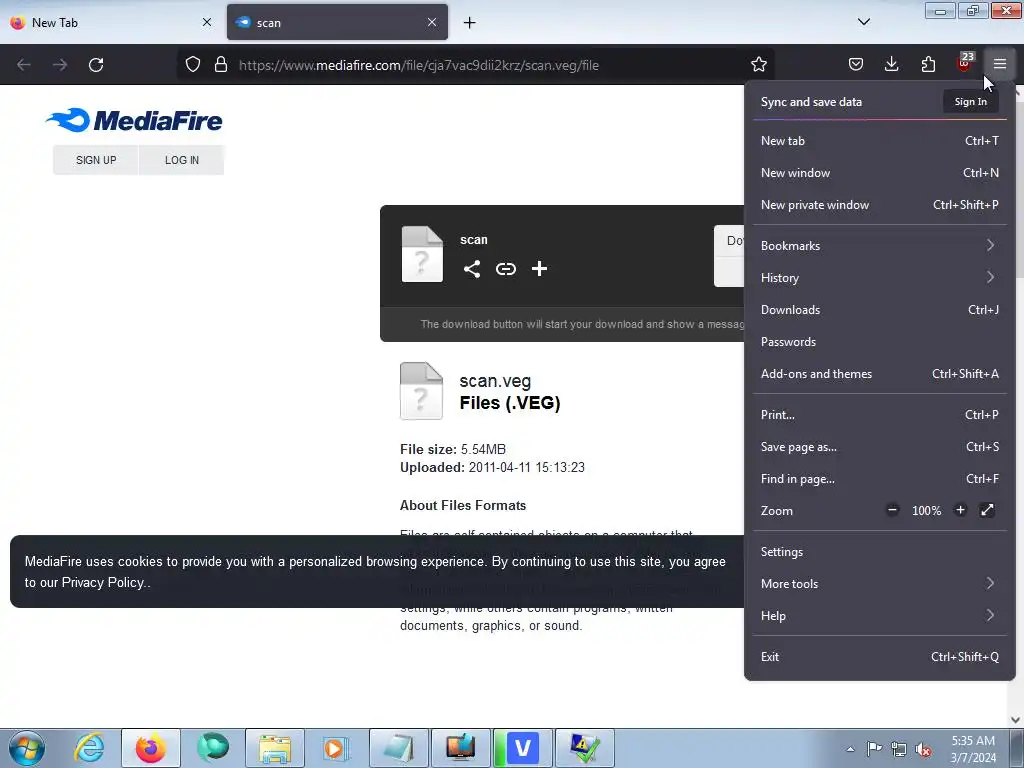Open a new browser tab
The image size is (1024, 768).
point(470,23)
